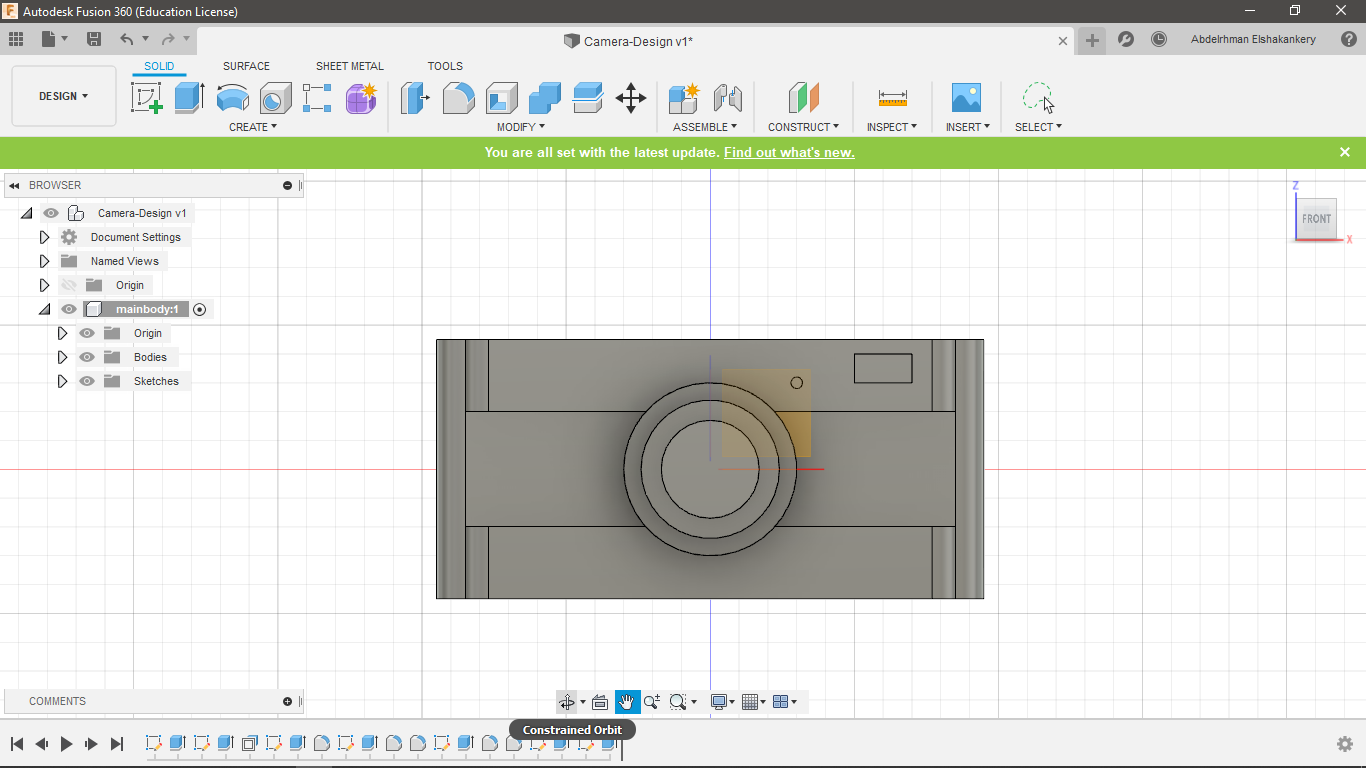The width and height of the screenshot is (1366, 768).
Task: Open the data panel grid icon
Action: pos(16,39)
